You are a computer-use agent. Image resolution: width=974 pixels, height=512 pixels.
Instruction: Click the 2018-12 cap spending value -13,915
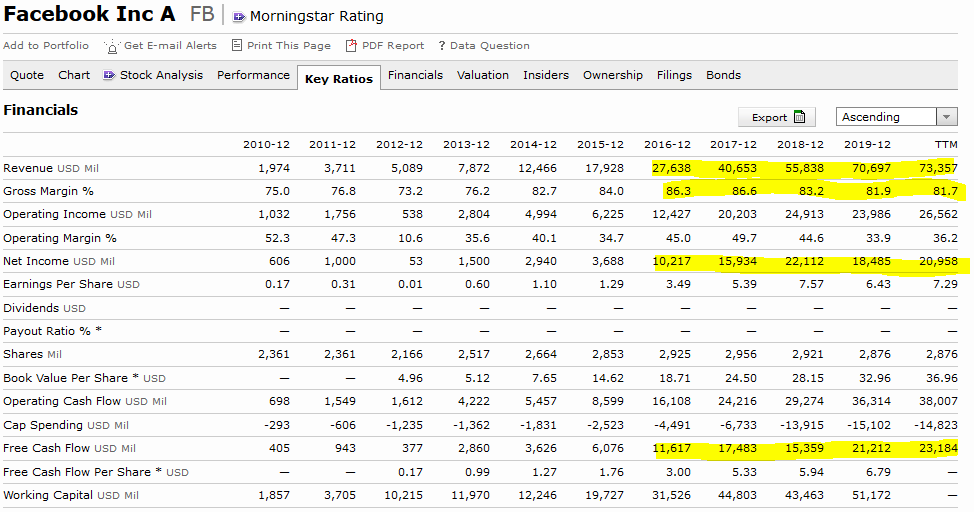click(x=802, y=425)
